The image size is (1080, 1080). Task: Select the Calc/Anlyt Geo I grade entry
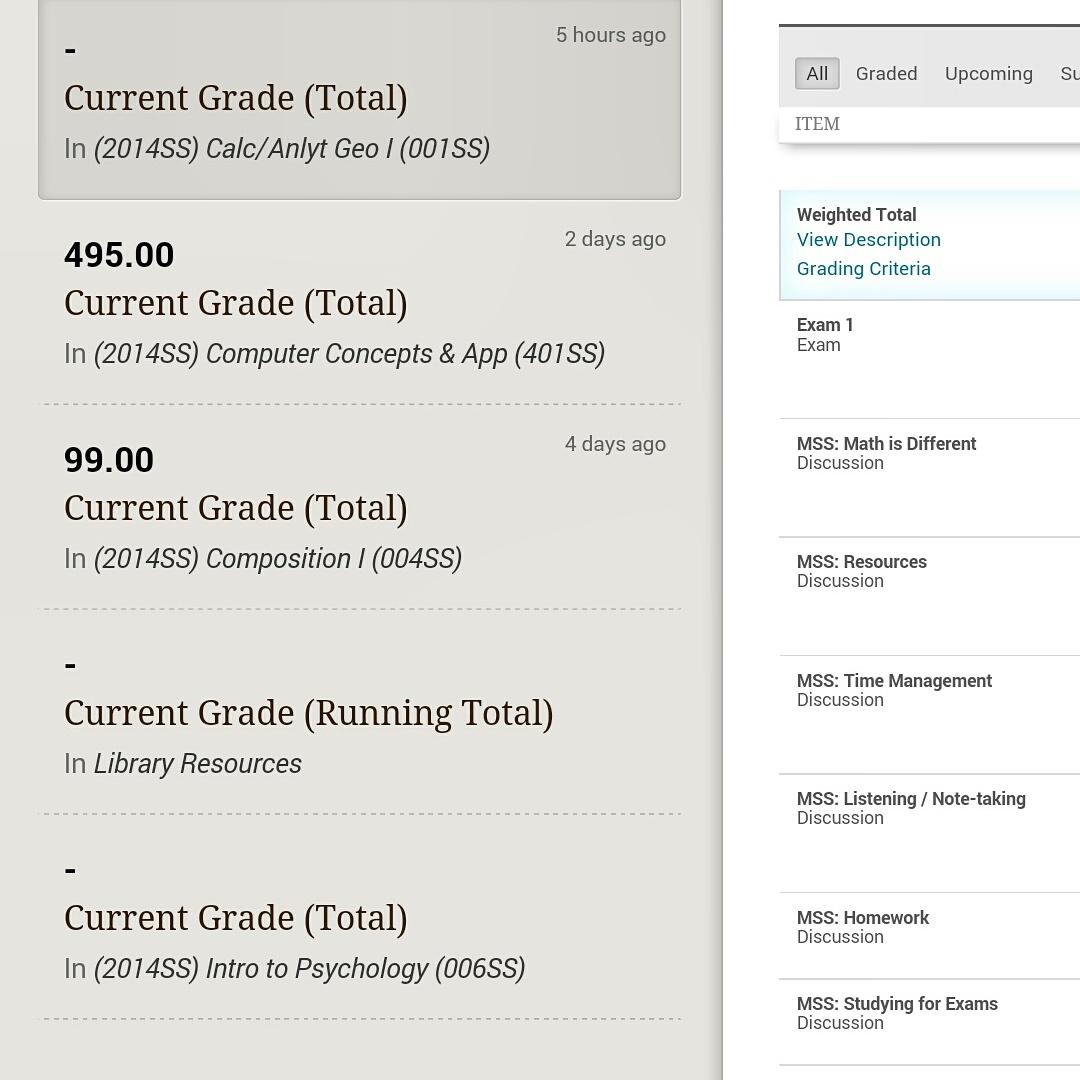pyautogui.click(x=360, y=100)
